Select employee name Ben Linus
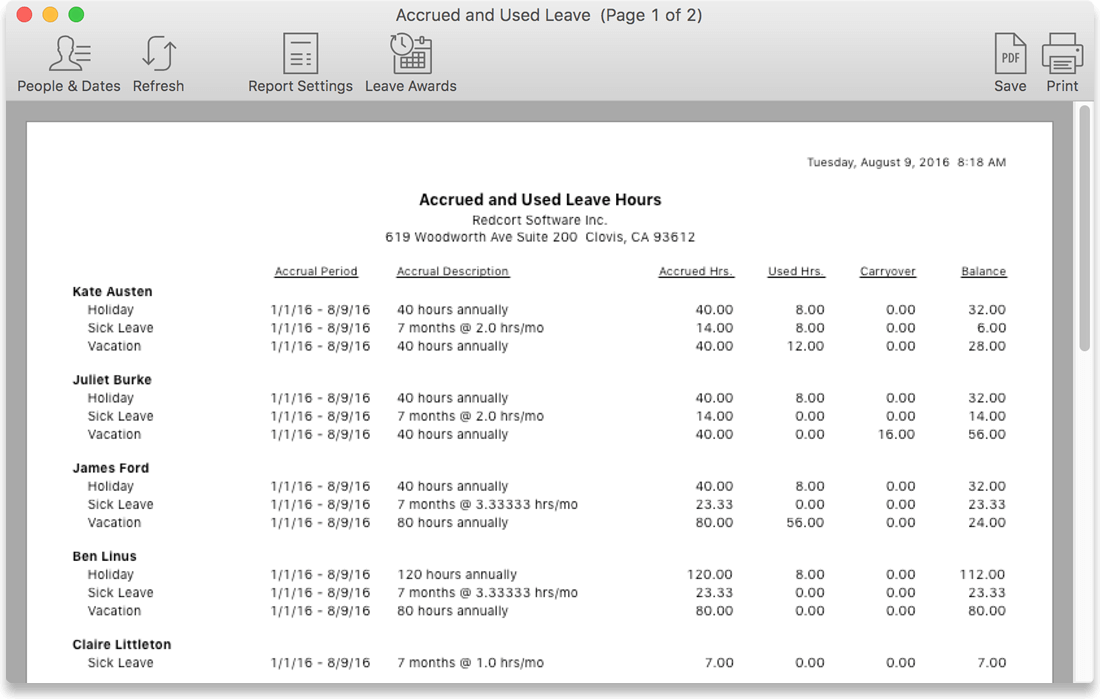 [105, 557]
